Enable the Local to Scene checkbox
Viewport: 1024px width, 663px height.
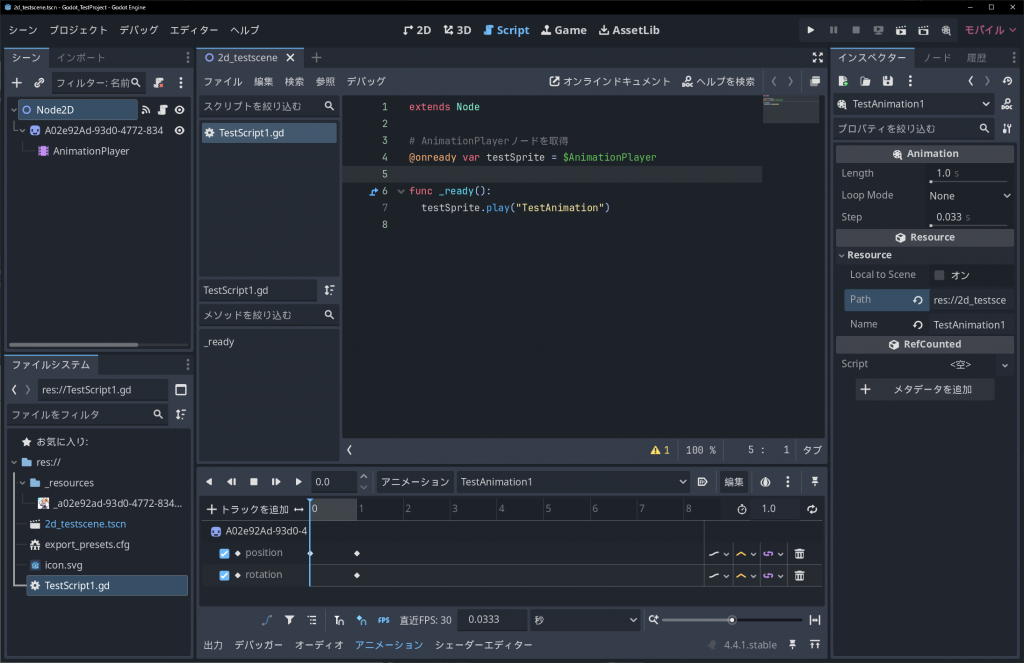point(939,275)
